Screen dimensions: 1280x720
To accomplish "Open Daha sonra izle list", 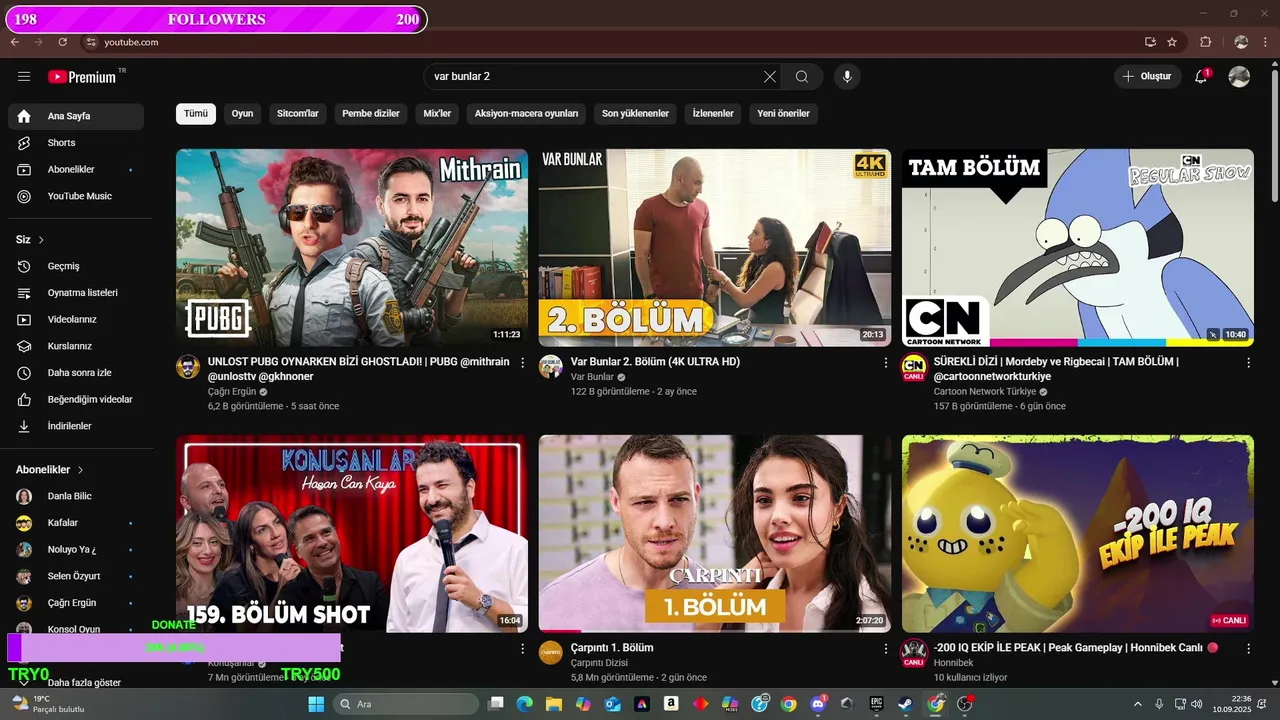I will pos(76,373).
